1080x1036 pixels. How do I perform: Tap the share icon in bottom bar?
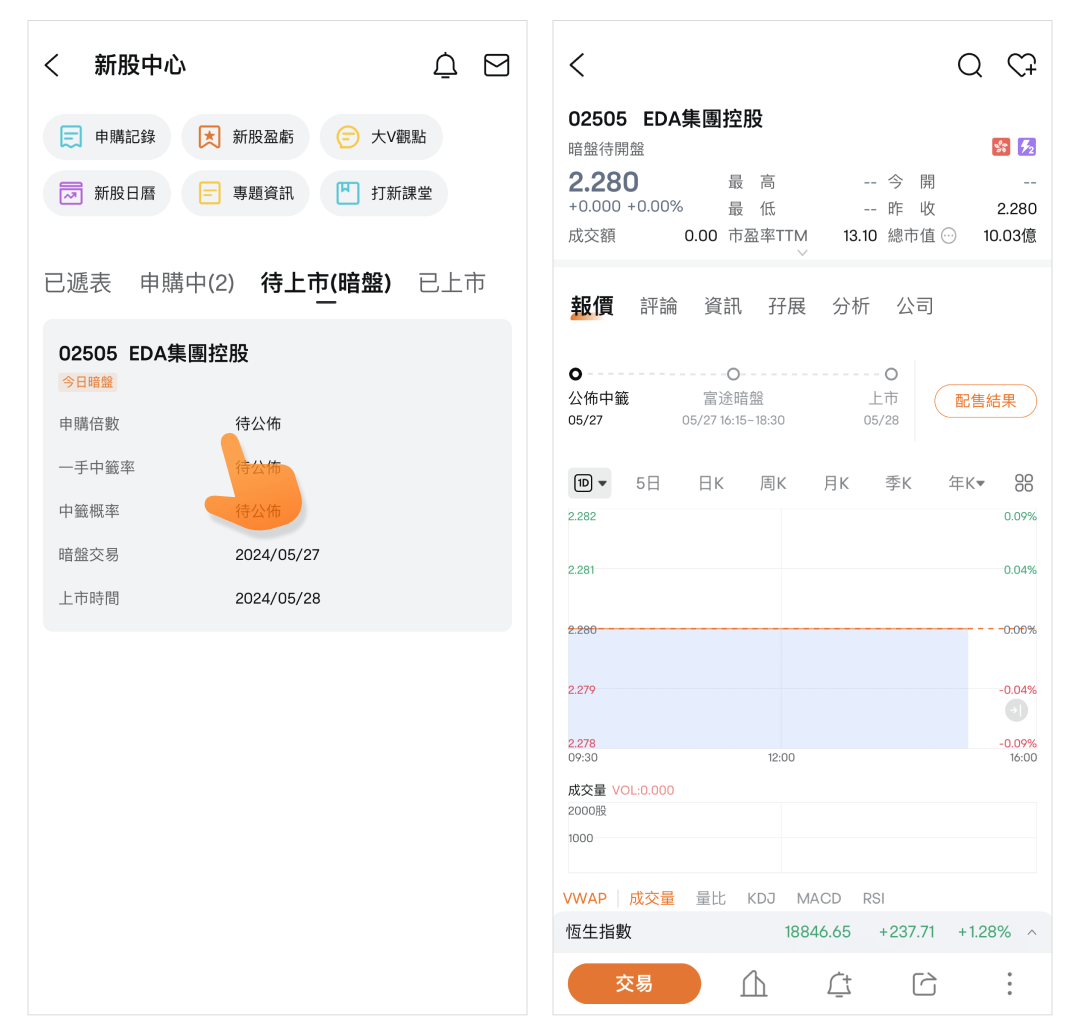click(x=924, y=984)
